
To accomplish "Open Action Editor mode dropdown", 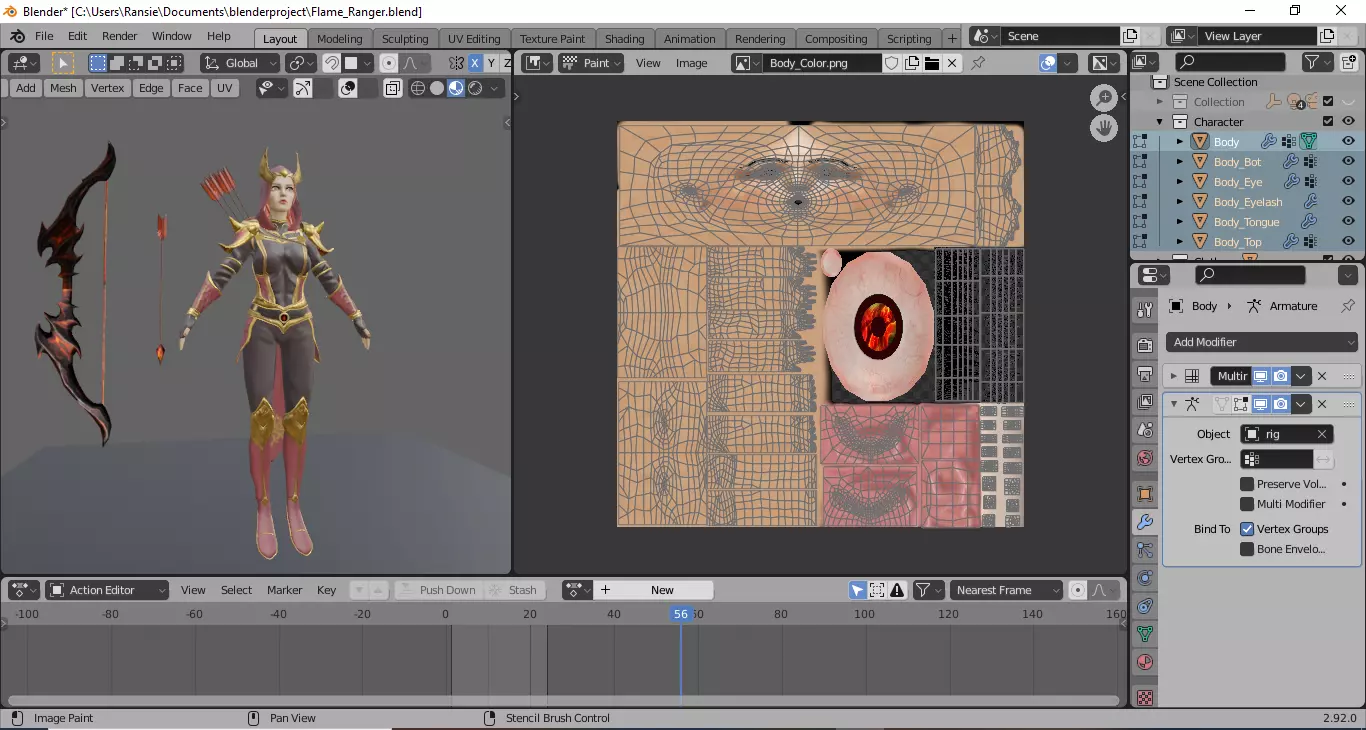I will coord(107,590).
